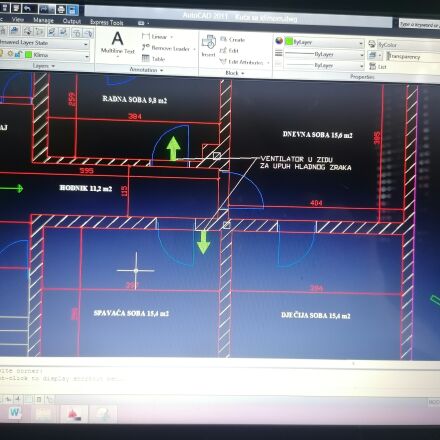Screen dimensions: 440x440
Task: Click the green up arrow in the doorway
Action: point(173,148)
